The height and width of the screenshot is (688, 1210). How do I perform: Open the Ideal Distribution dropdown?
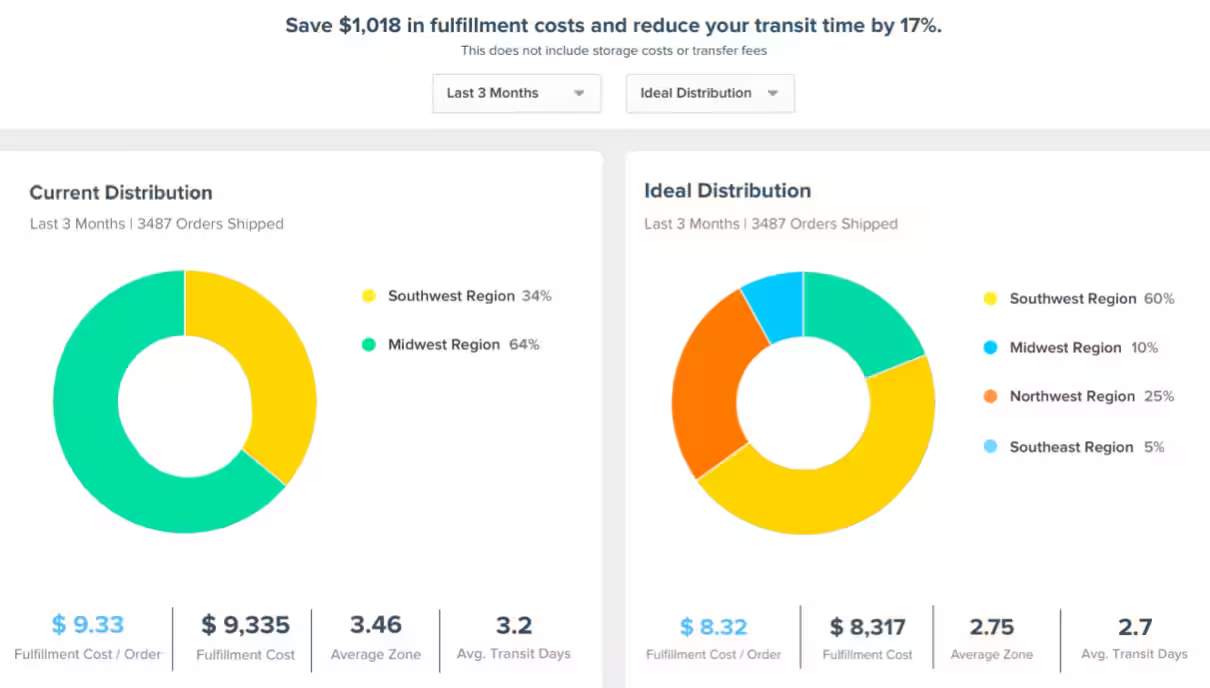coord(709,93)
